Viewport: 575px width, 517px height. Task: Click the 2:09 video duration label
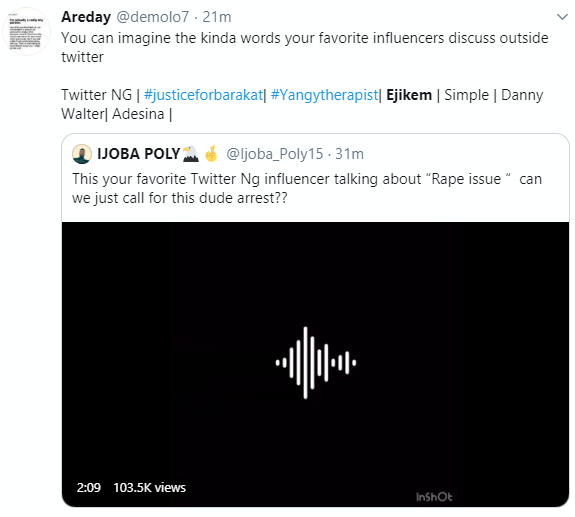coord(89,488)
